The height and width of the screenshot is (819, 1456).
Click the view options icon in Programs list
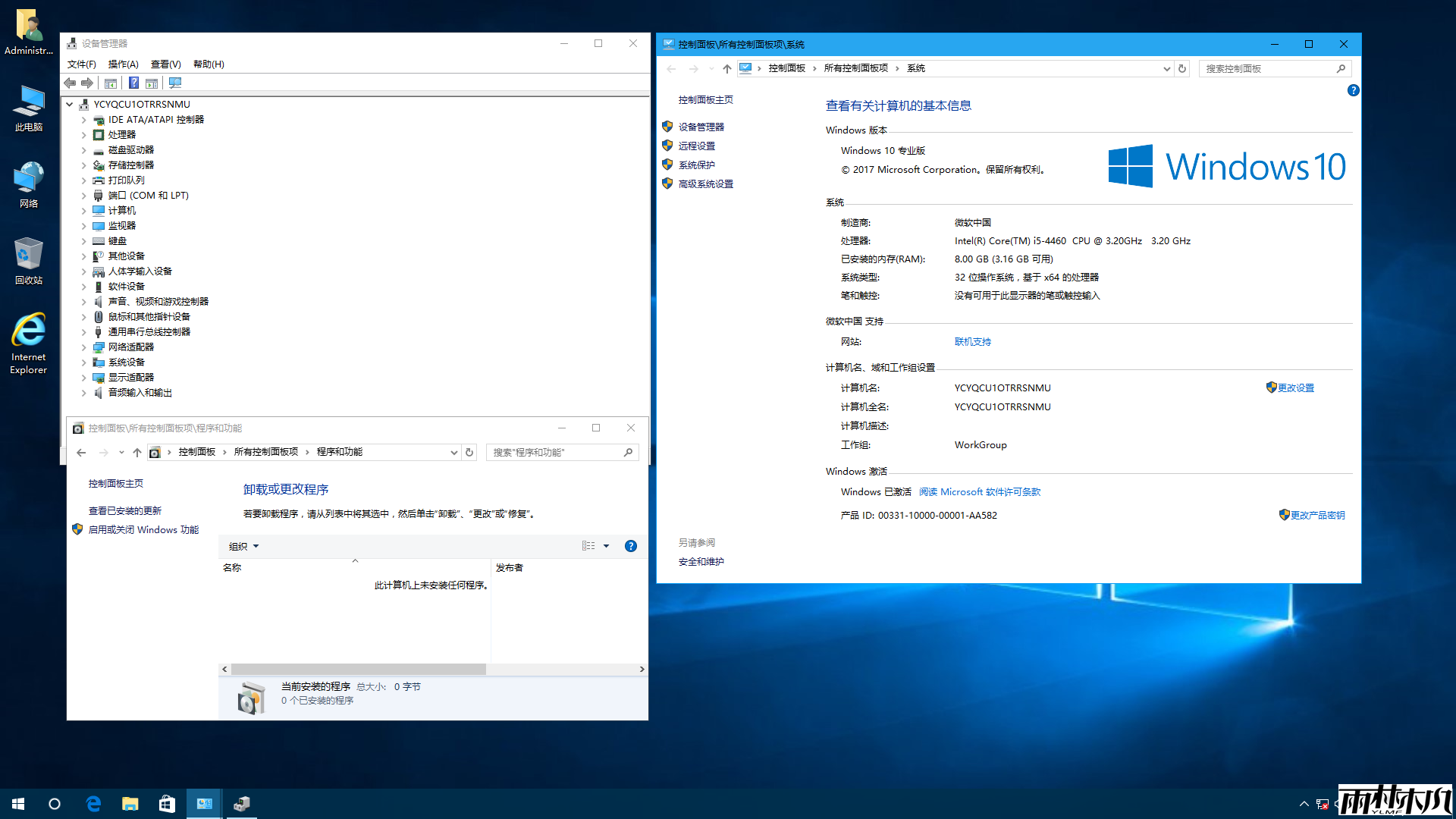click(x=588, y=546)
